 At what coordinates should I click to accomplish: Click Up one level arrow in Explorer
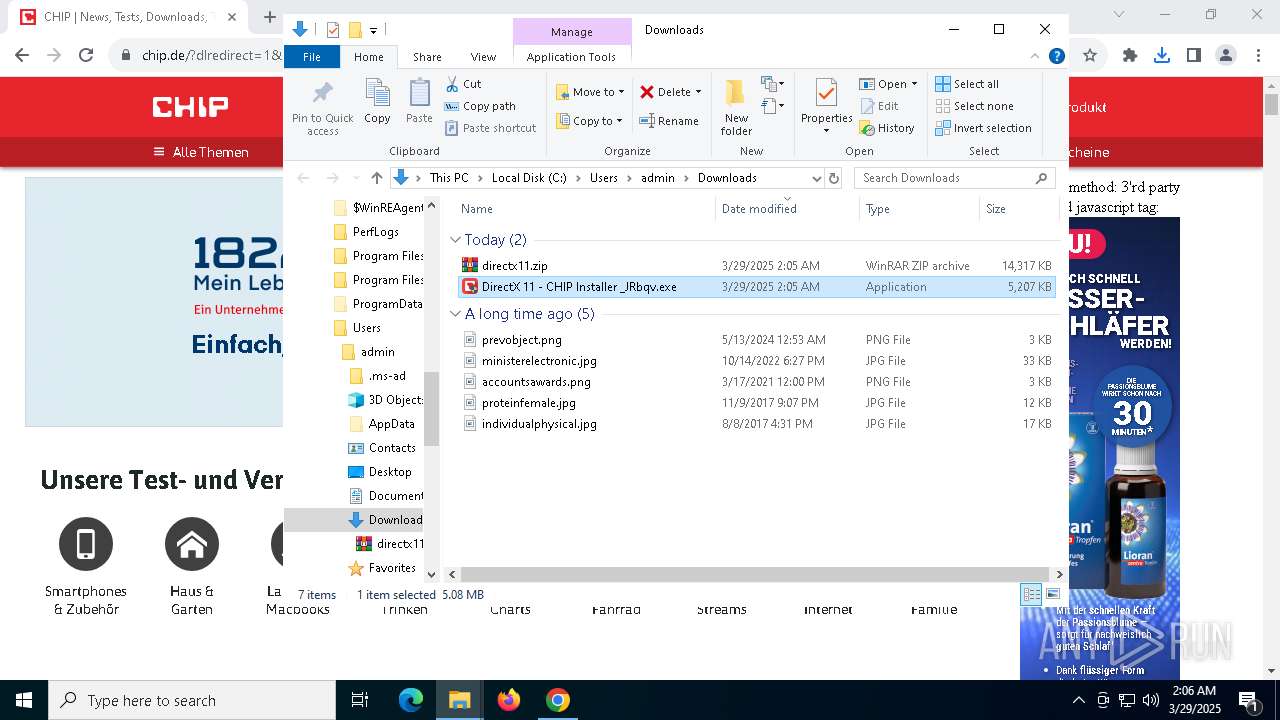(376, 178)
